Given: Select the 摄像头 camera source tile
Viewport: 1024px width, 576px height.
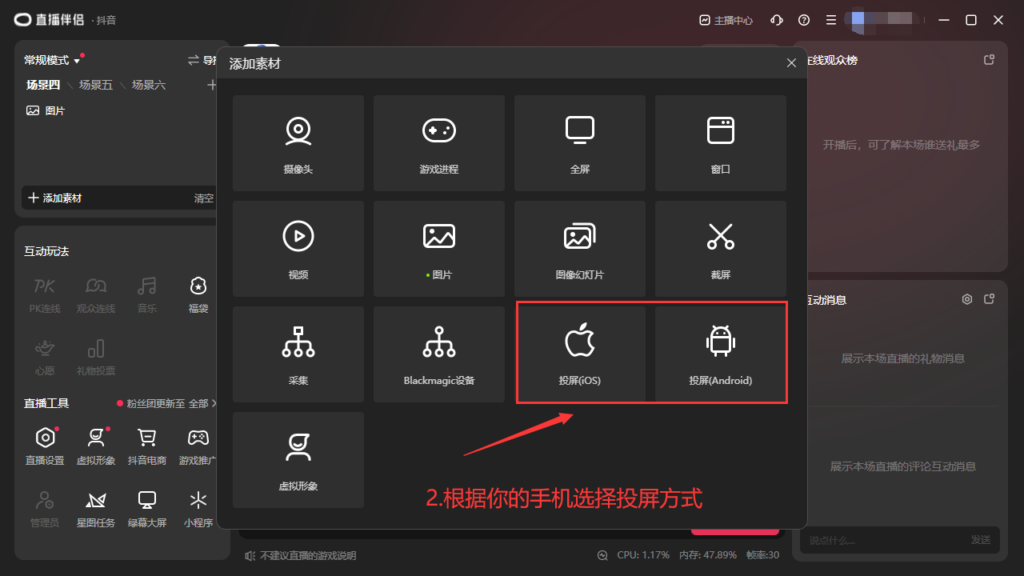Looking at the screenshot, I should coord(298,143).
